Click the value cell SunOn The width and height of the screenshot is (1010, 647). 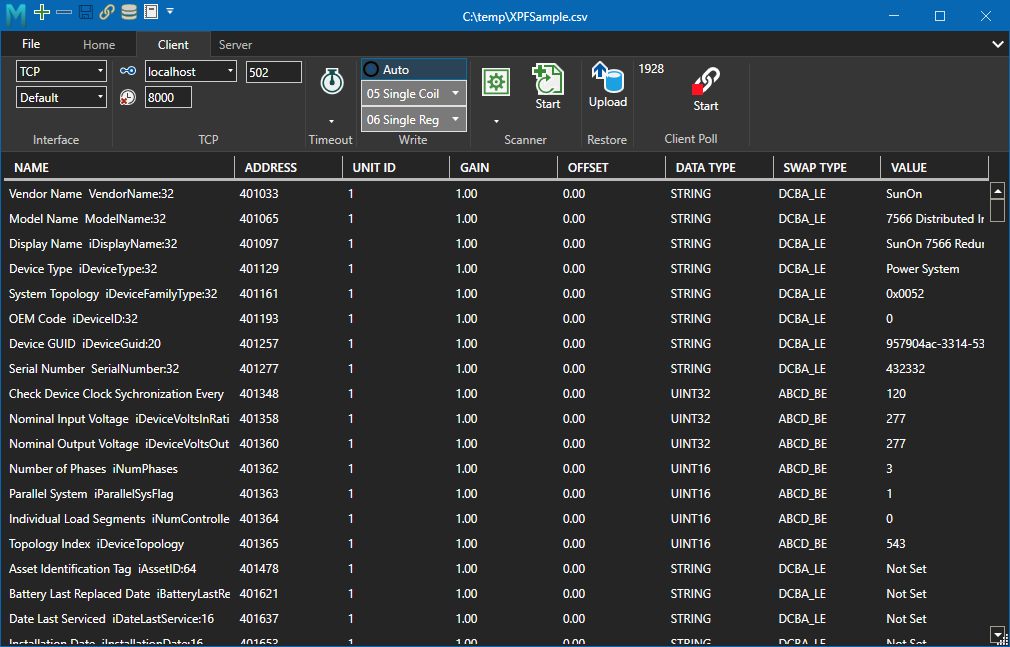pyautogui.click(x=904, y=194)
